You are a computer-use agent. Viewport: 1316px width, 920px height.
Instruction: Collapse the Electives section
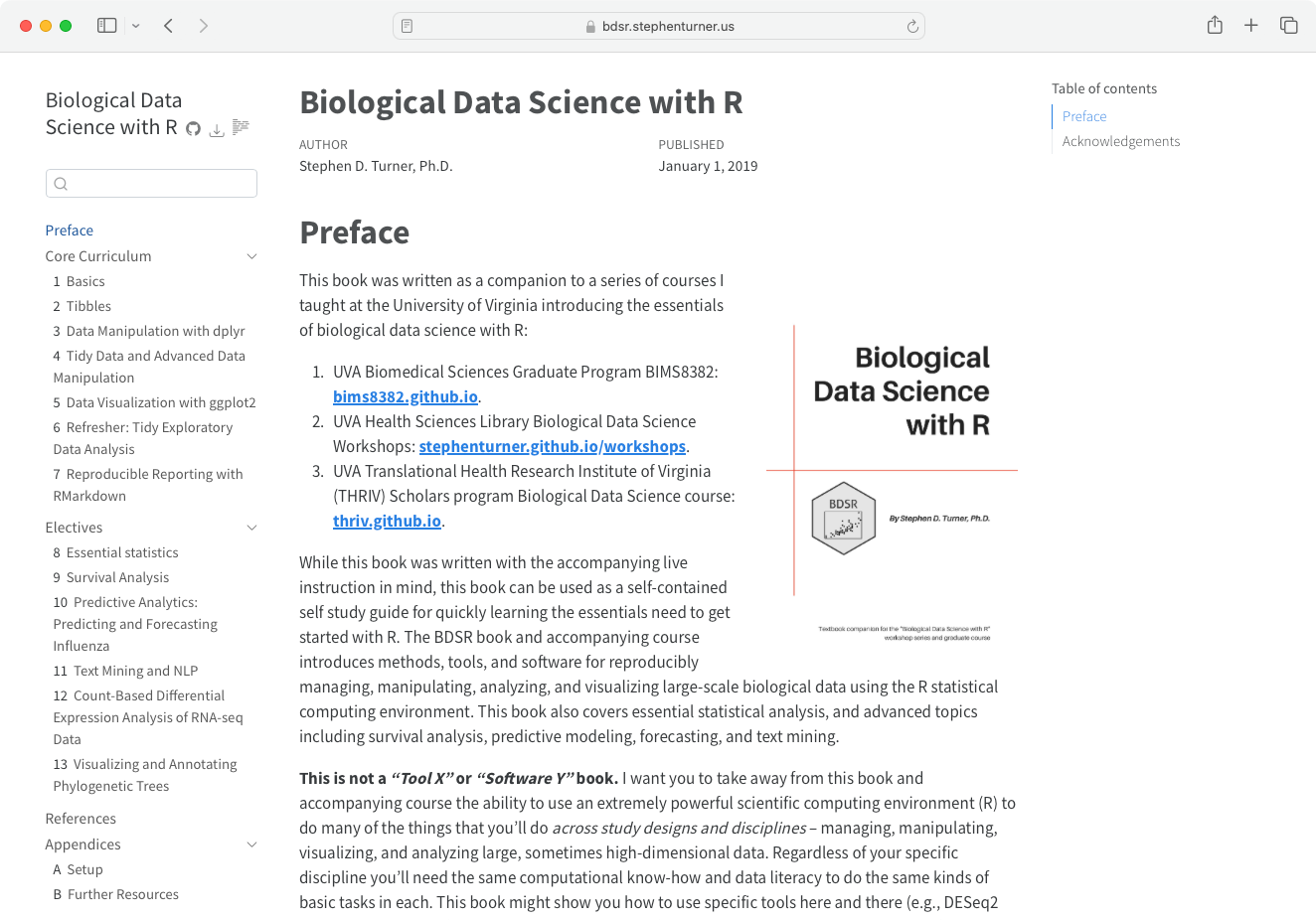point(251,528)
